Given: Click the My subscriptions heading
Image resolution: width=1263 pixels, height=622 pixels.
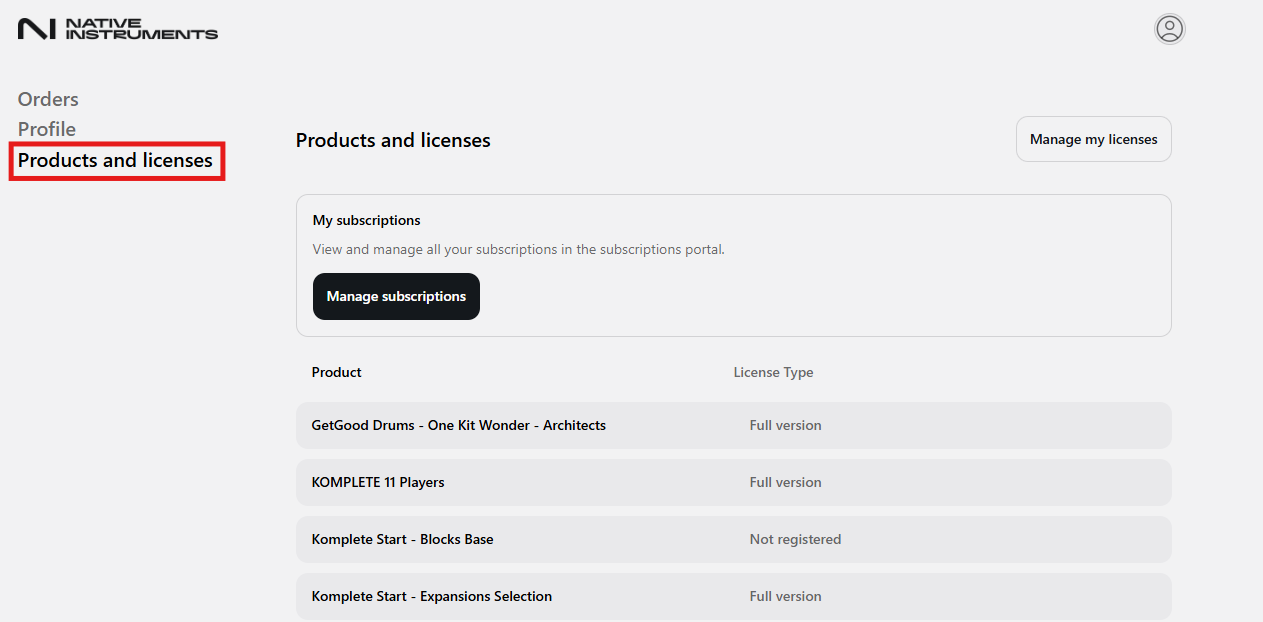Looking at the screenshot, I should tap(367, 220).
